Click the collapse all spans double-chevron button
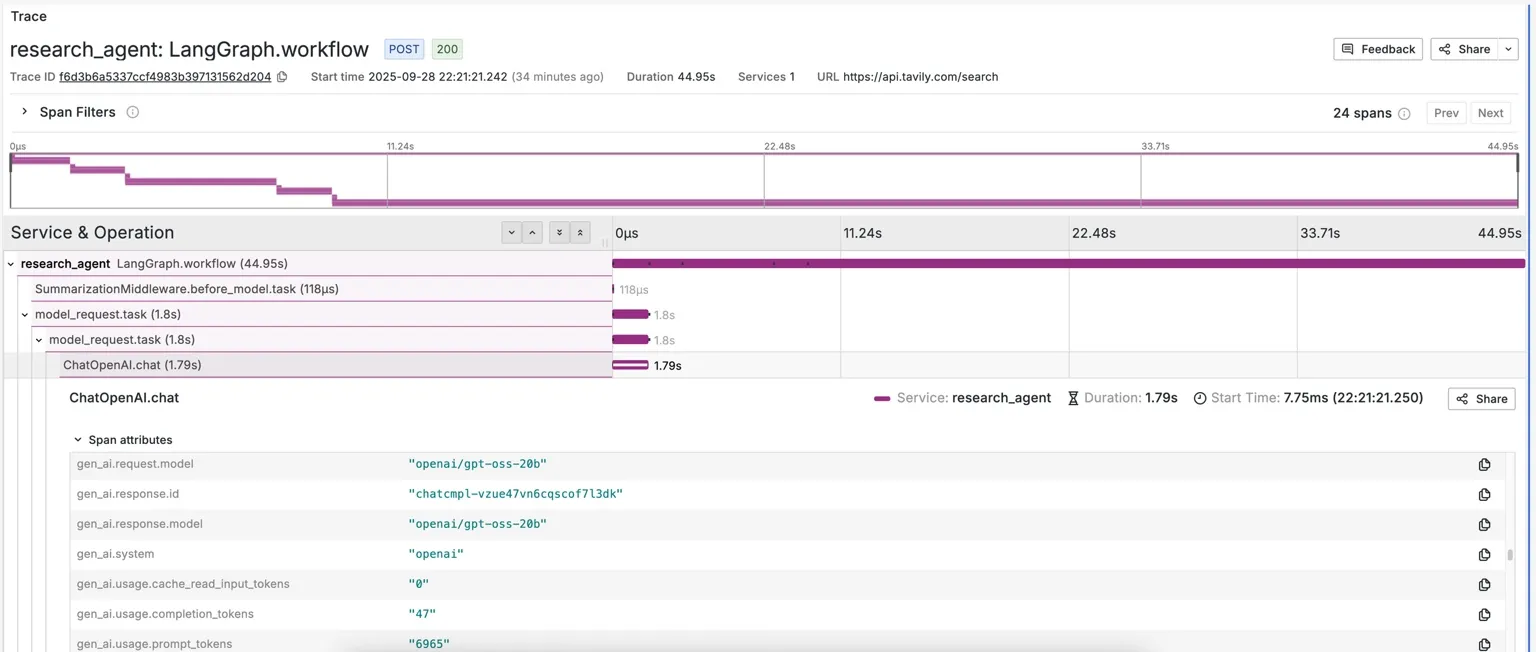The height and width of the screenshot is (652, 1536). coord(580,233)
